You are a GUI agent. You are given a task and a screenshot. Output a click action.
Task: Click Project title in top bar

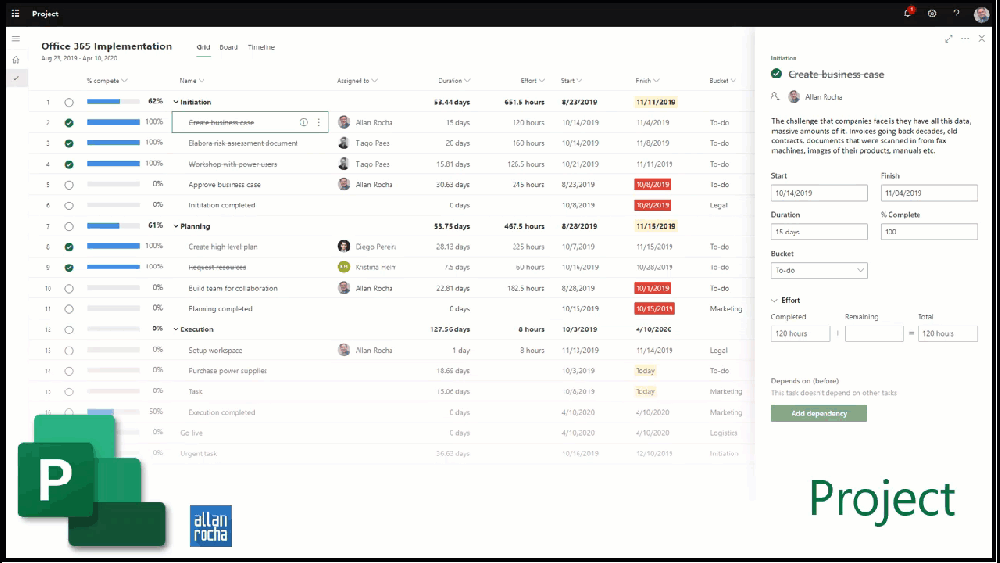[45, 13]
